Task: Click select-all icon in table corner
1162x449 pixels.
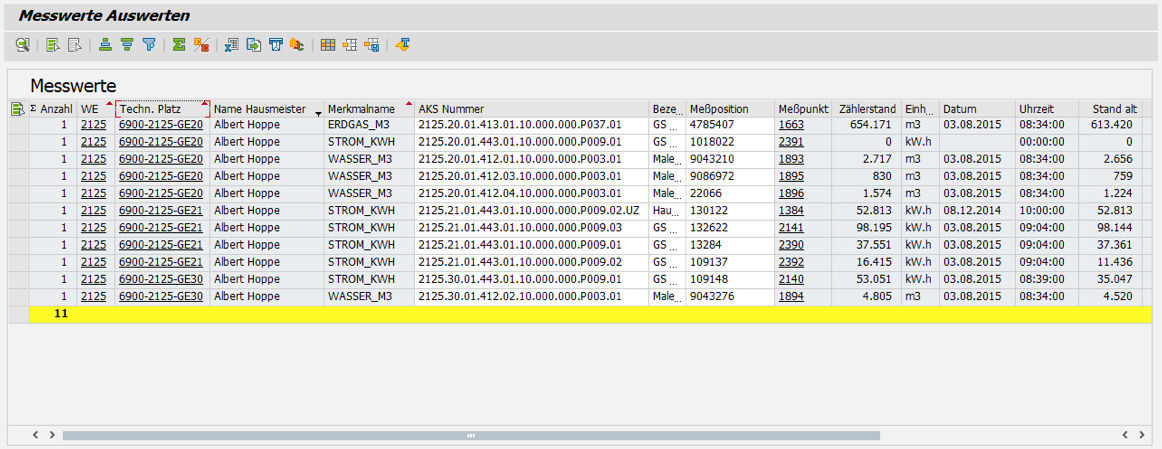Action: point(17,109)
